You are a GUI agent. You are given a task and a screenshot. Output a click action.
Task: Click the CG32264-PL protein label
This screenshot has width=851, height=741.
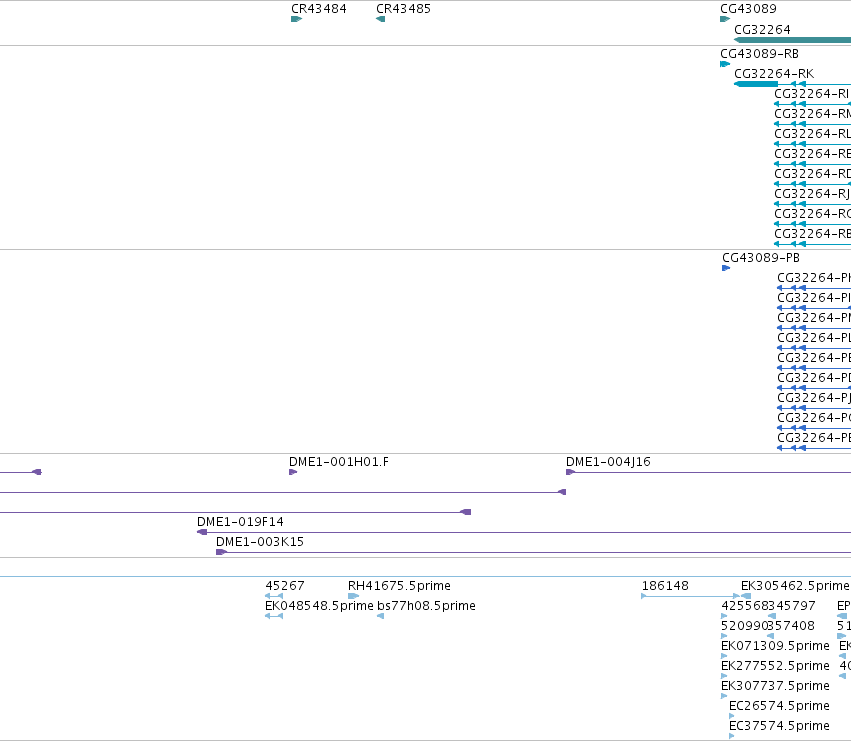coord(814,338)
